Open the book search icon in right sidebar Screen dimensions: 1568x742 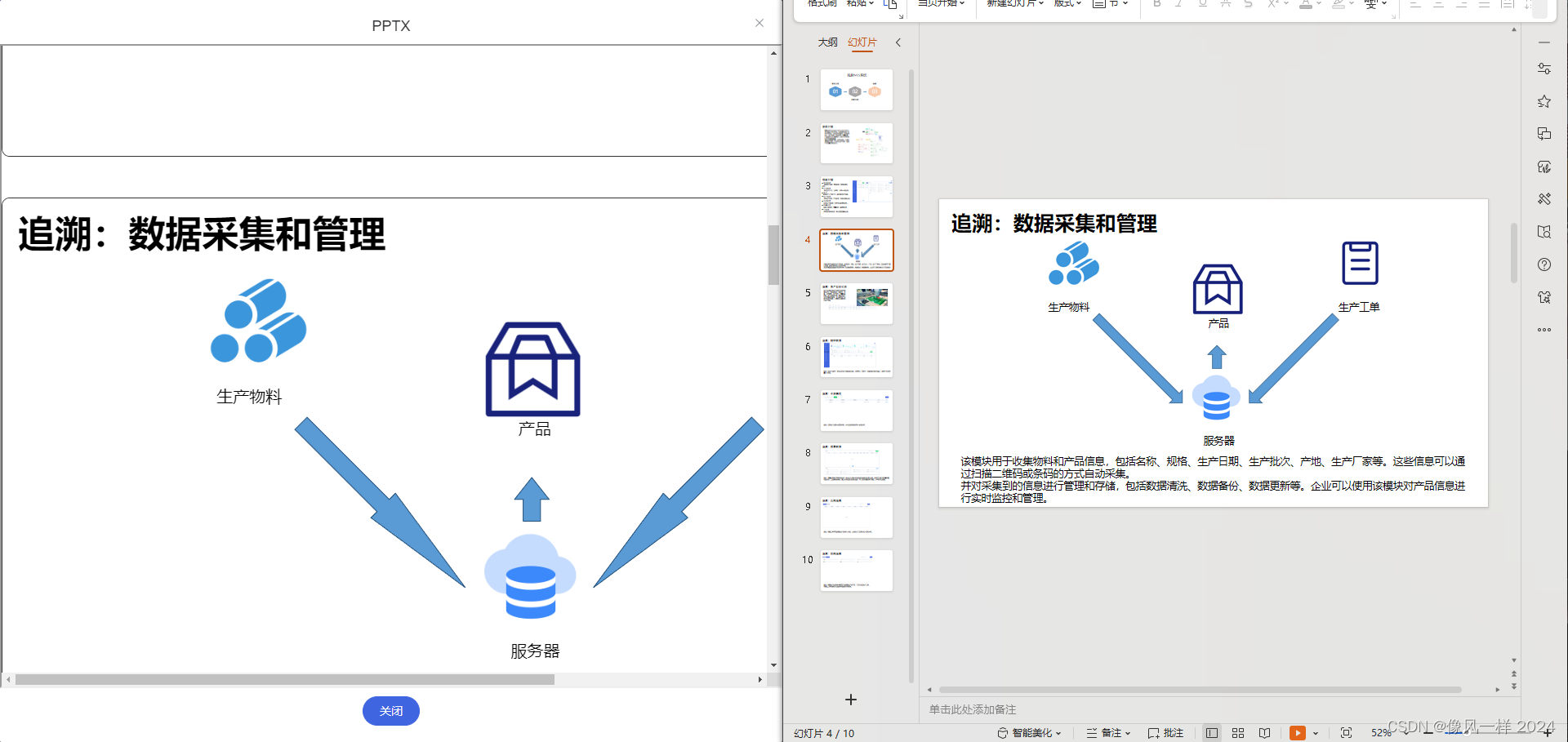[1544, 232]
